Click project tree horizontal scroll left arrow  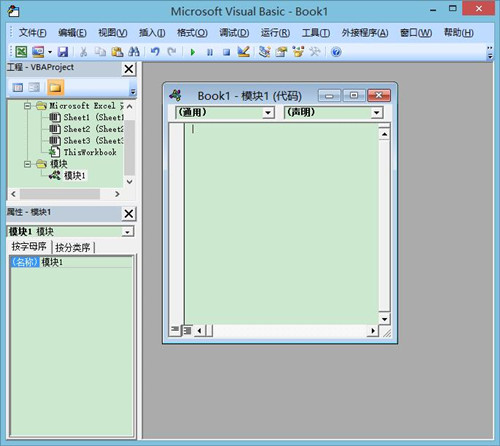(13, 194)
